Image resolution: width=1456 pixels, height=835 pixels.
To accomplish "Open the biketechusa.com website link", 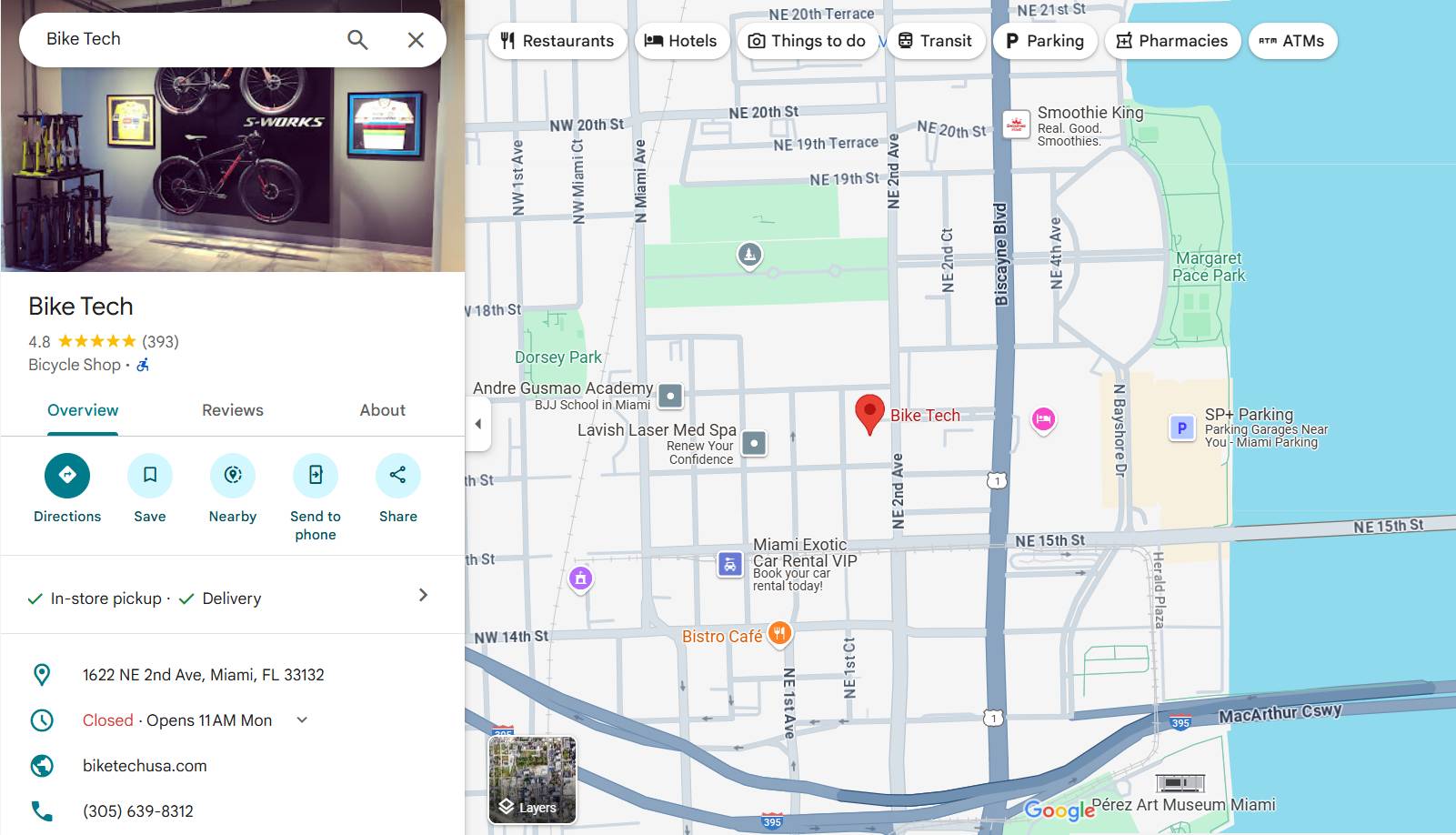I will (x=145, y=766).
